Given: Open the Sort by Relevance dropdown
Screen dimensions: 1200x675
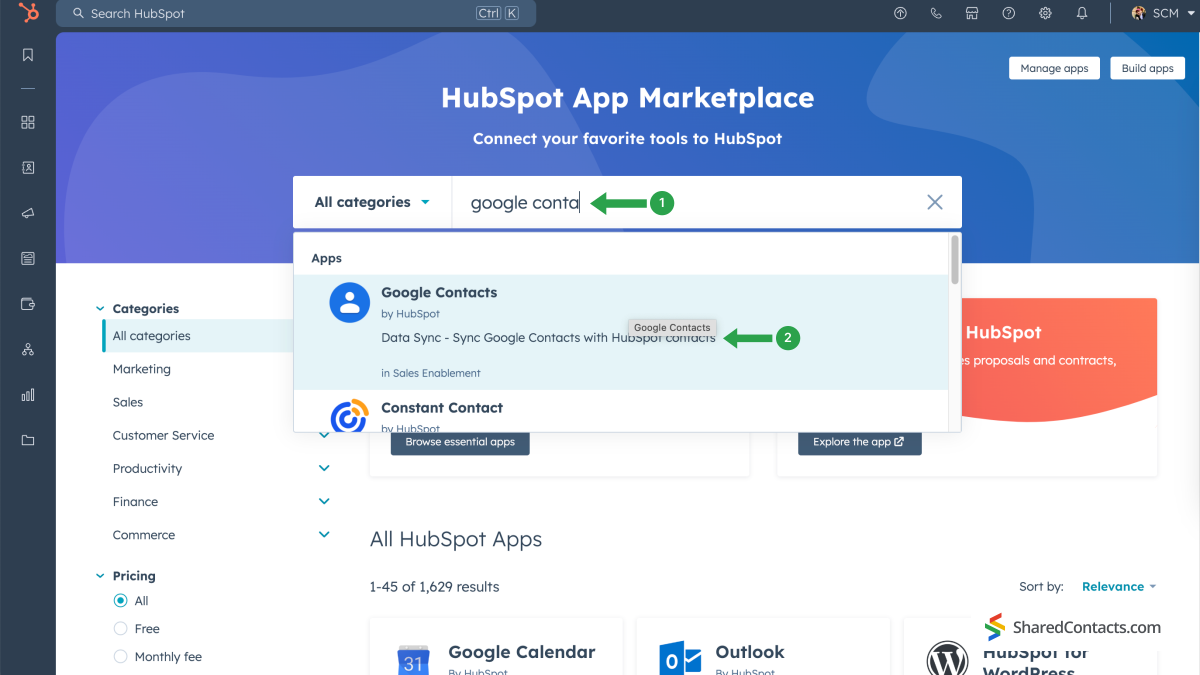Looking at the screenshot, I should click(1119, 587).
